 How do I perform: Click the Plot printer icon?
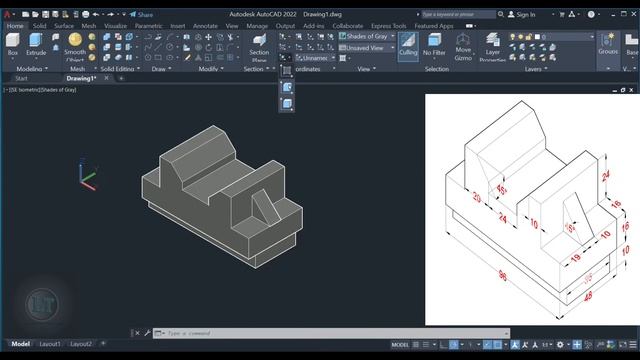point(86,14)
